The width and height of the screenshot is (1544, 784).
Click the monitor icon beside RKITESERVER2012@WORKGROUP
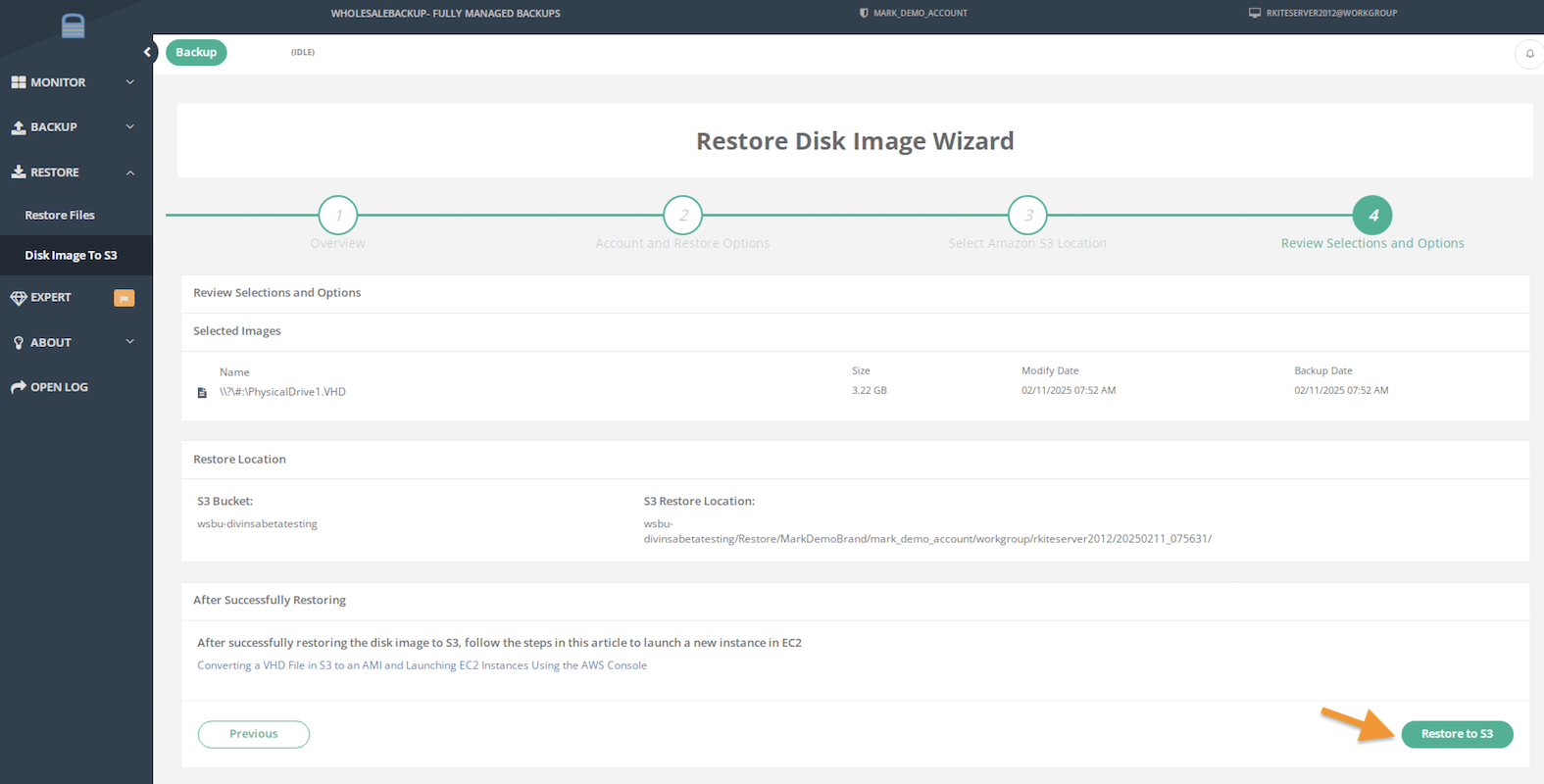pos(1255,13)
